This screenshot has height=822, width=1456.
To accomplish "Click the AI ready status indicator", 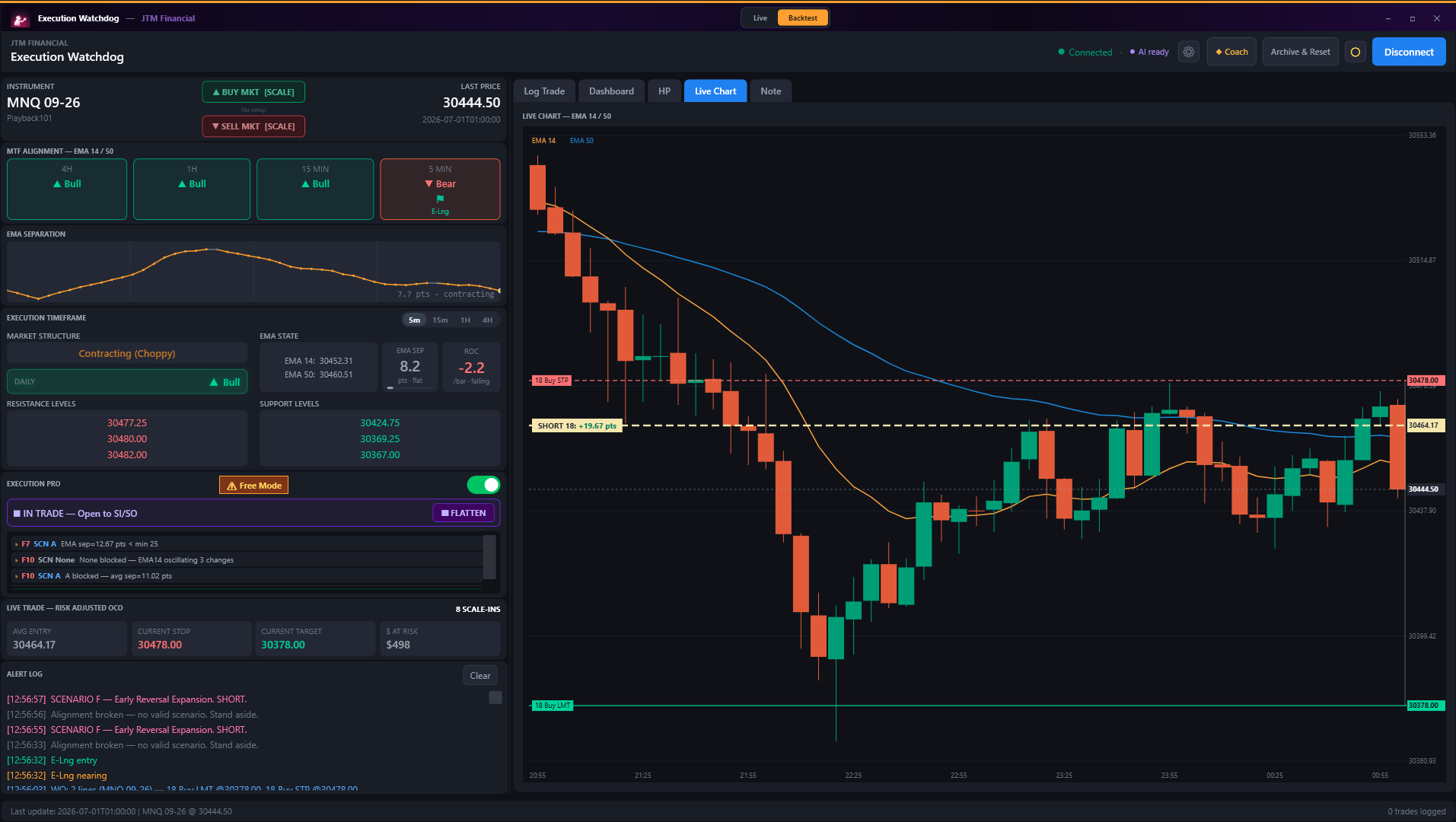I will 1149,53.
